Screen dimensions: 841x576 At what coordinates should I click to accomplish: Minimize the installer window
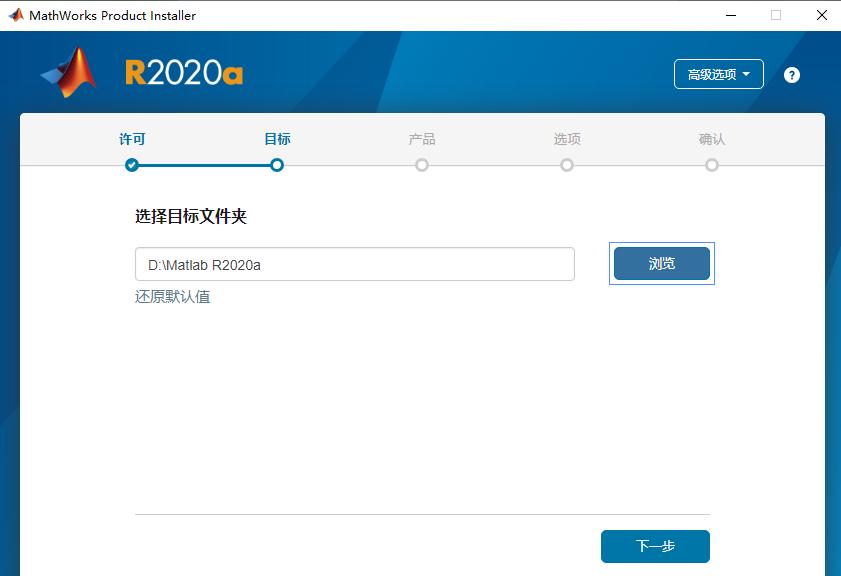coord(731,15)
